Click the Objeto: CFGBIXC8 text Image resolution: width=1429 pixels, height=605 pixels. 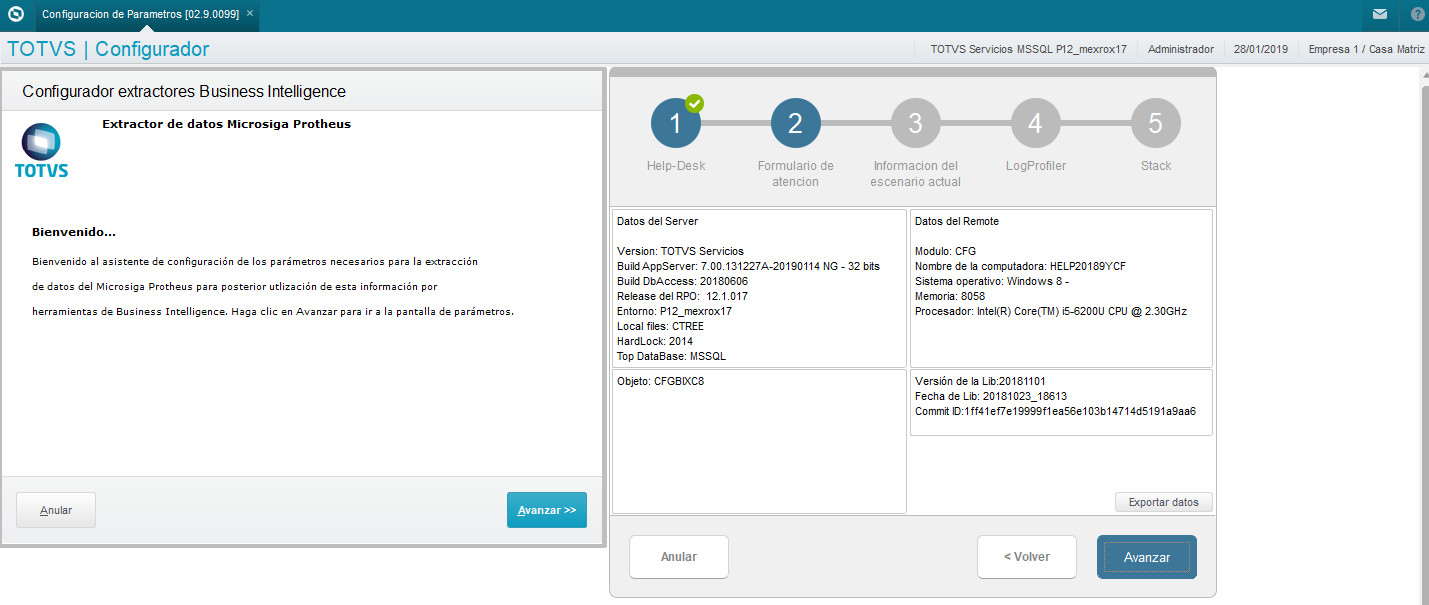click(x=661, y=382)
